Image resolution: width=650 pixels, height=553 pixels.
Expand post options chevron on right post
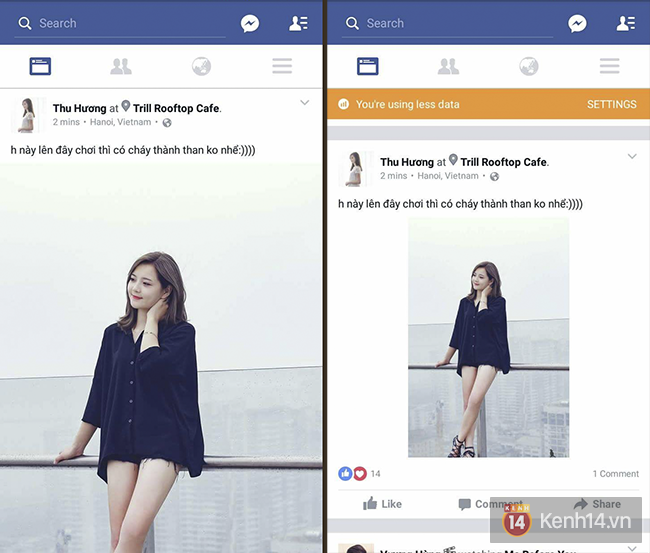tap(632, 156)
